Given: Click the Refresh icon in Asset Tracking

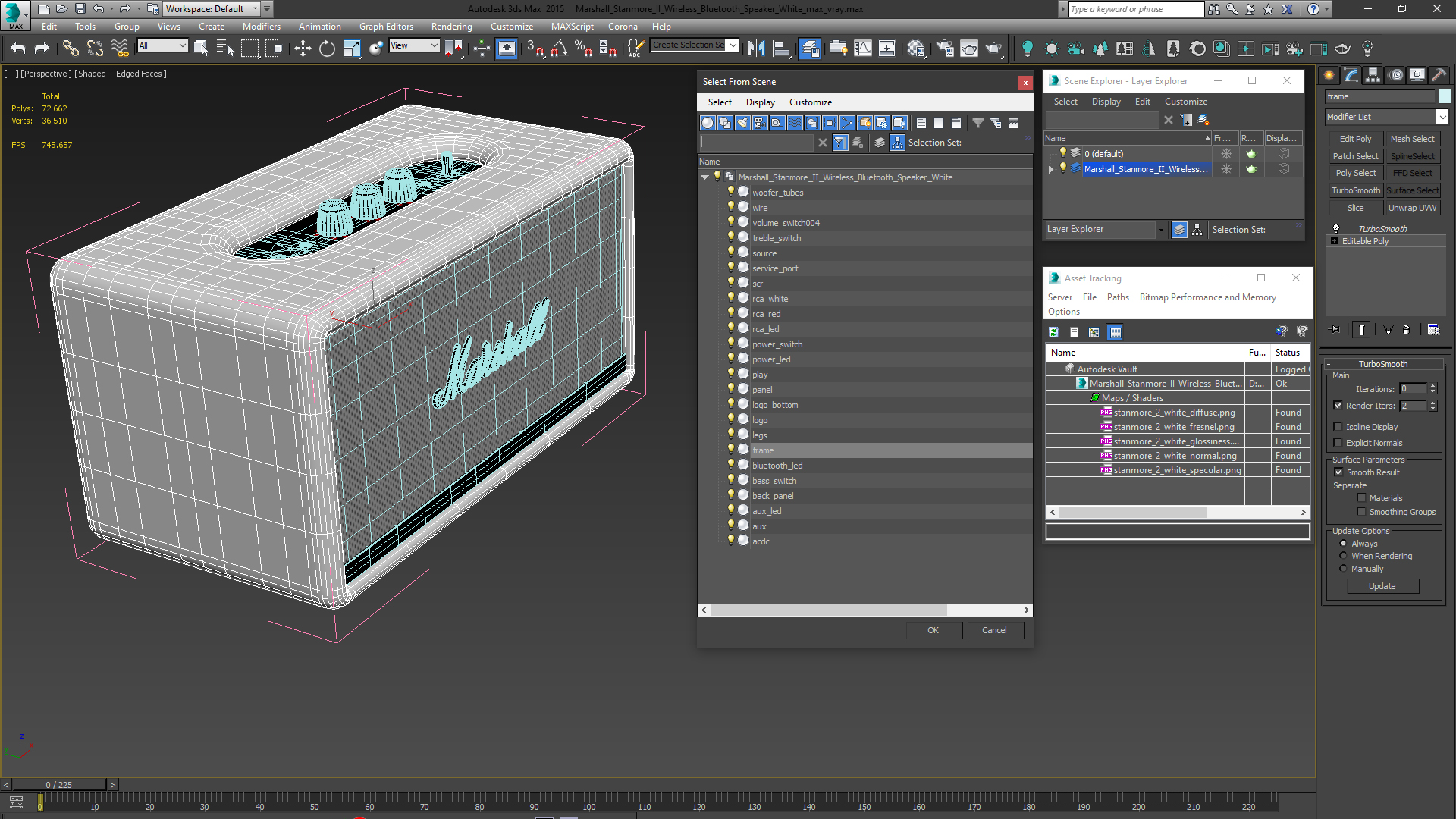Looking at the screenshot, I should pyautogui.click(x=1053, y=332).
